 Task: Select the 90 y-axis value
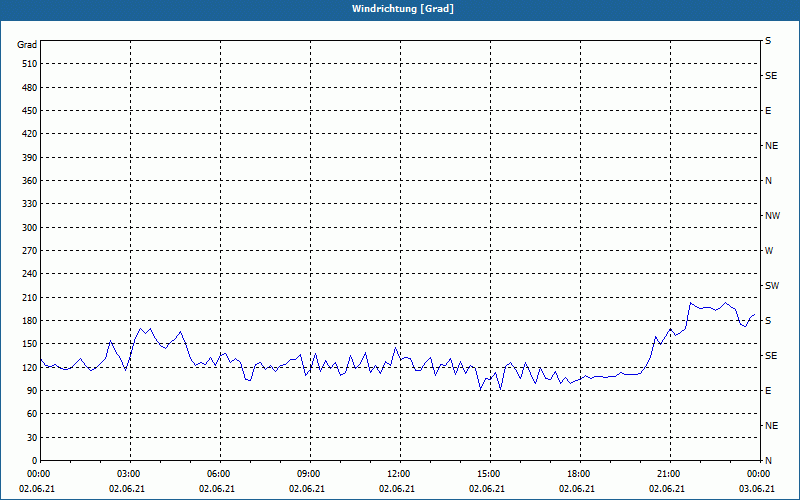point(32,391)
